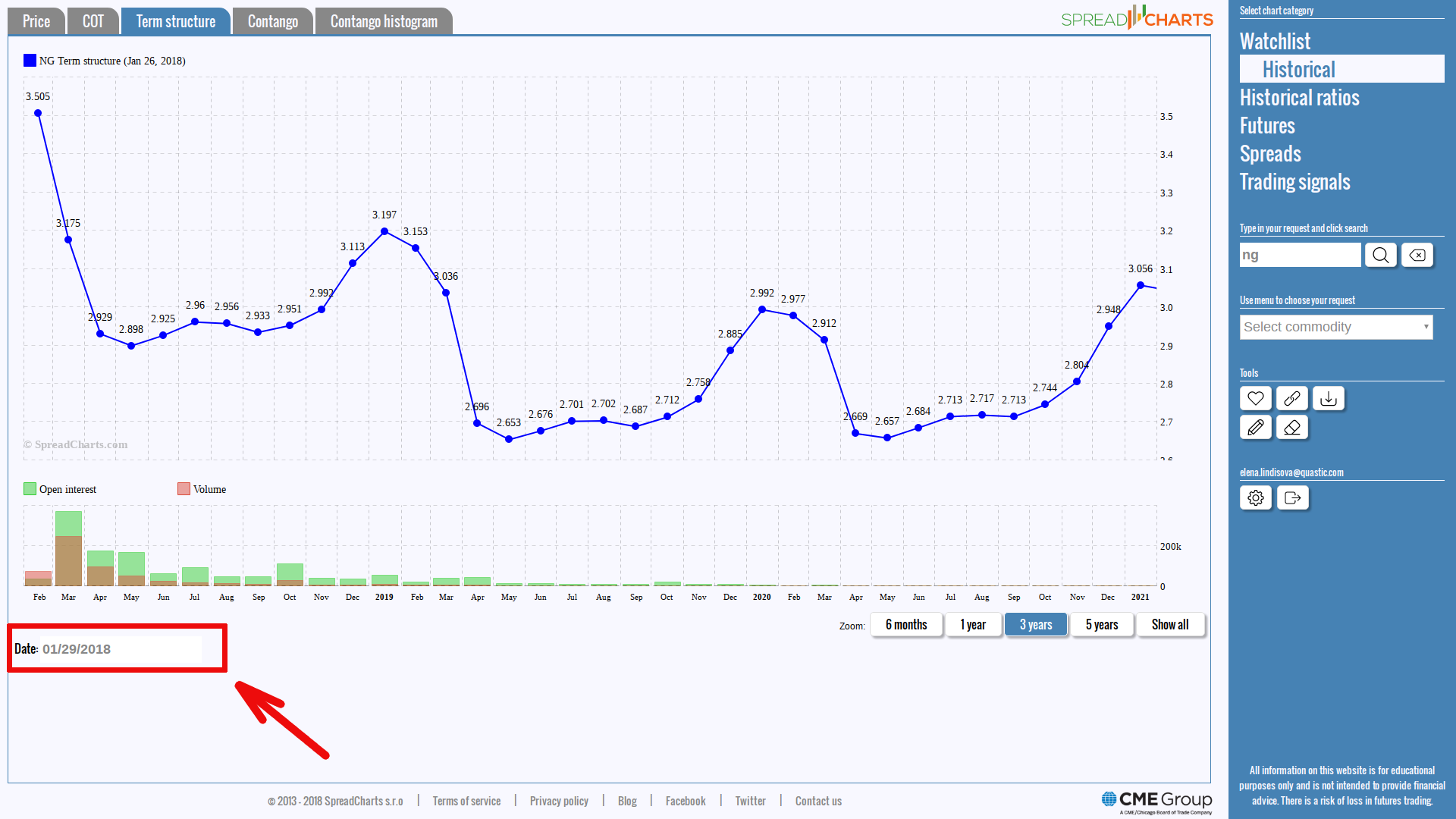Add chart to favorites with heart icon
The image size is (1456, 819).
click(x=1256, y=398)
